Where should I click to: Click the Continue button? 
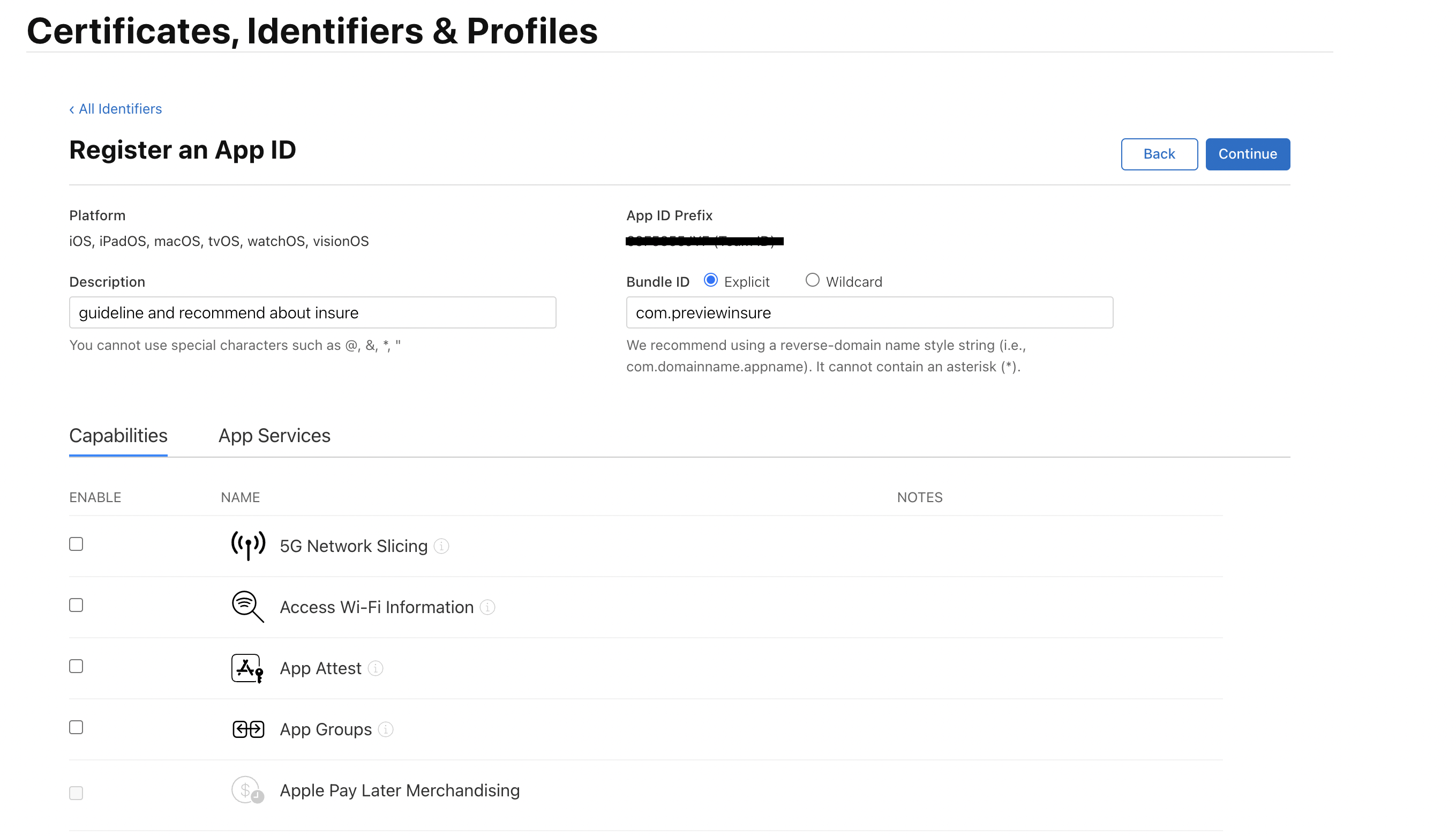[1247, 154]
